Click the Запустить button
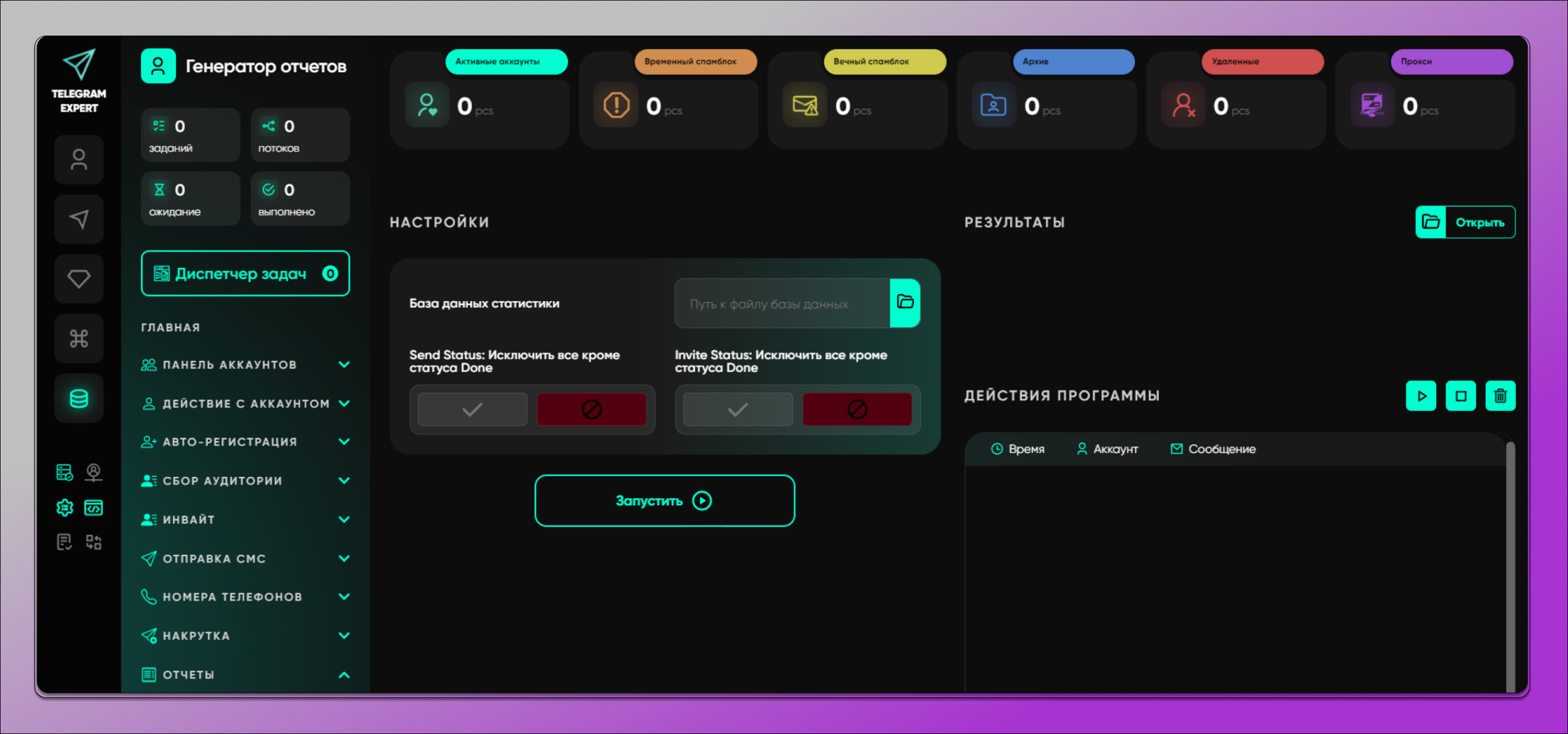This screenshot has height=734, width=1568. [664, 500]
